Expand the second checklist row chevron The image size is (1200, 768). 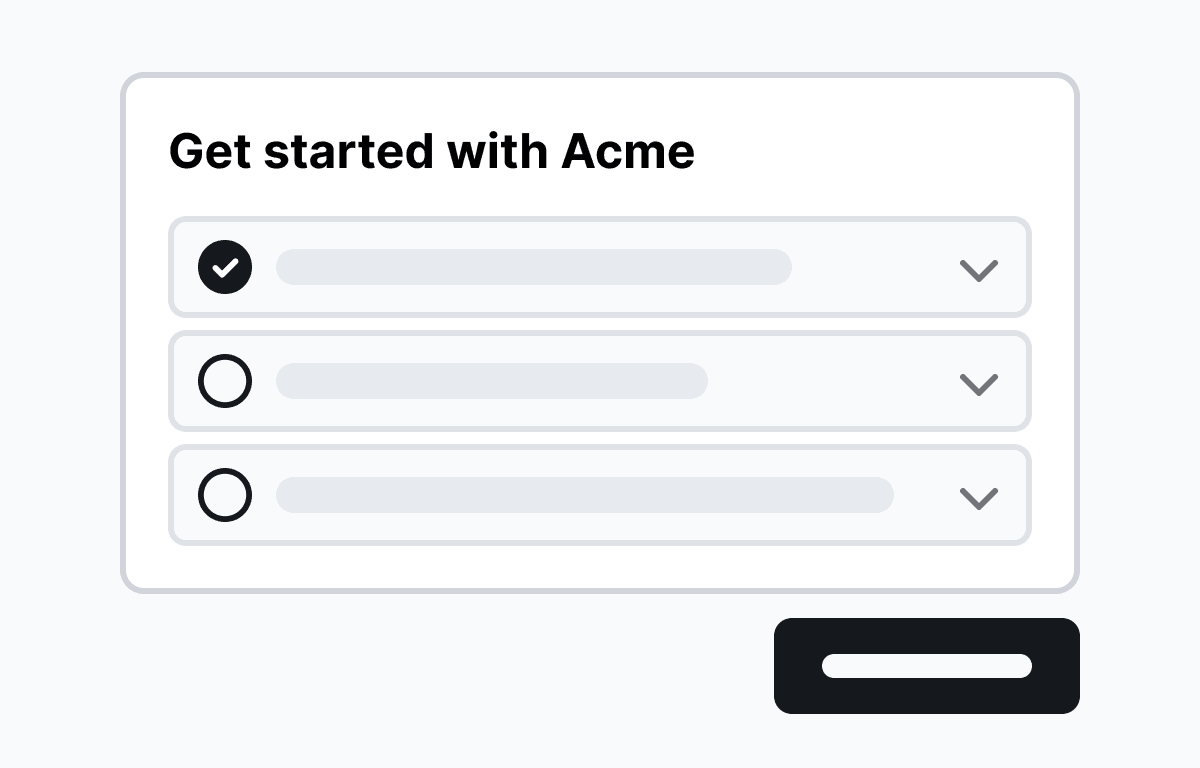(x=978, y=384)
